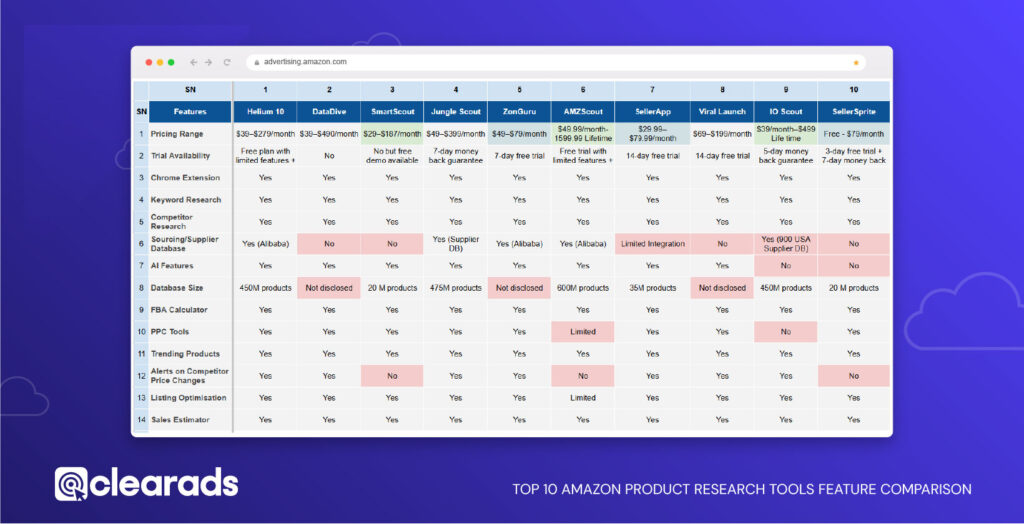Click the Trial Availability row label
This screenshot has height=524, width=1024.
190,156
